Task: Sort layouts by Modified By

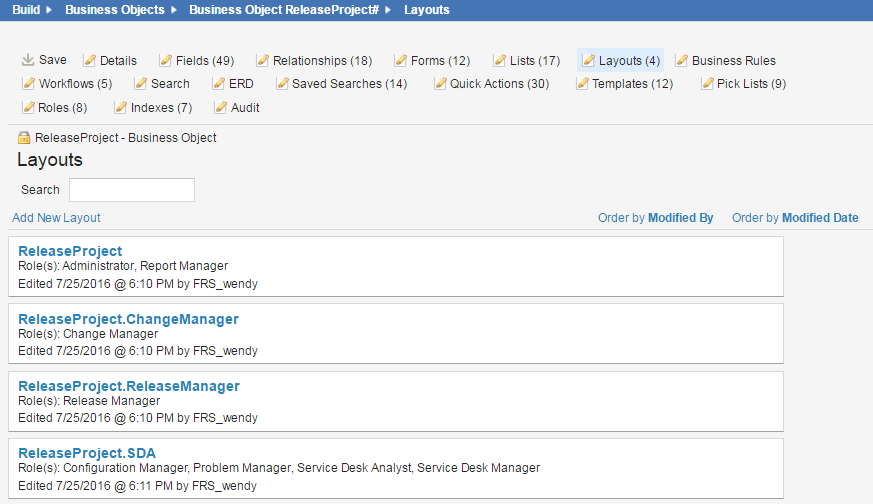Action: pyautogui.click(x=680, y=218)
